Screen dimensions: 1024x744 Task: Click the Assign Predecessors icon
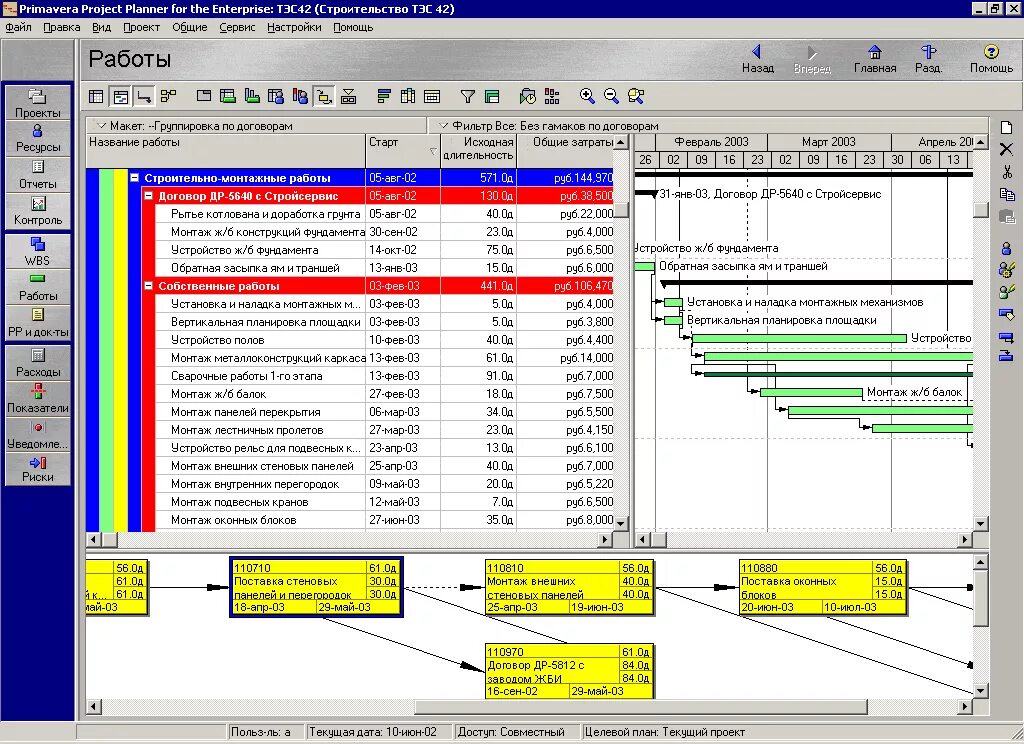pos(1006,337)
